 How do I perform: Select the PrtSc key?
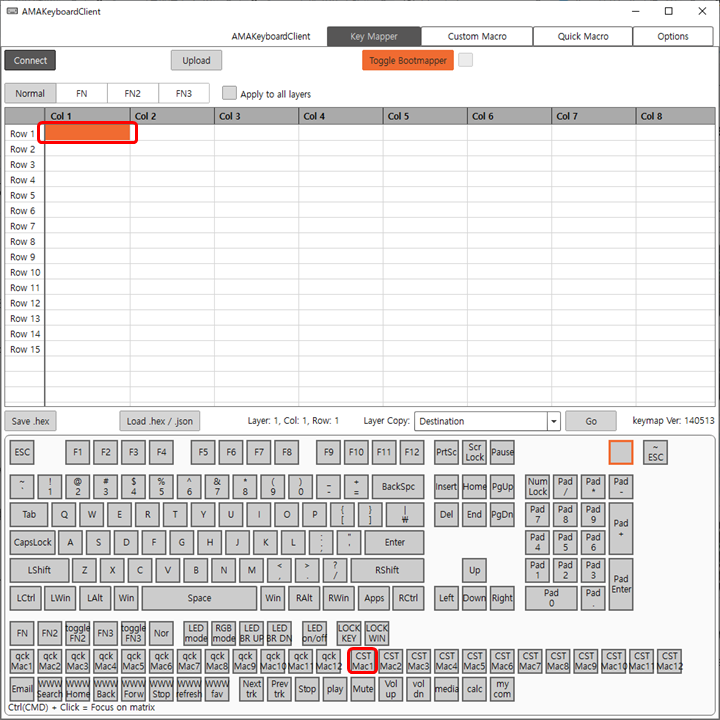(446, 452)
